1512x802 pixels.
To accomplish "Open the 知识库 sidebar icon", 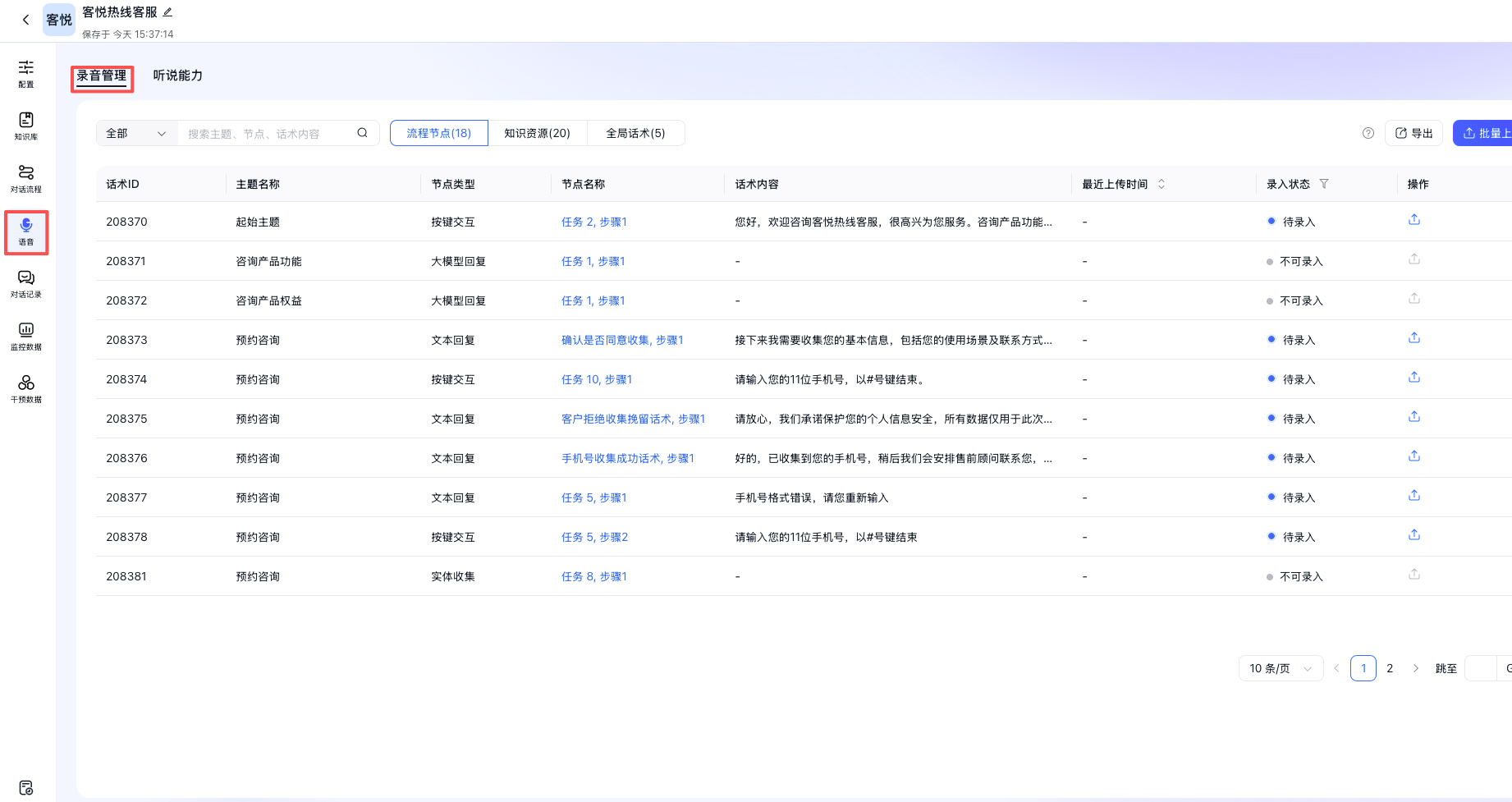I will click(26, 126).
